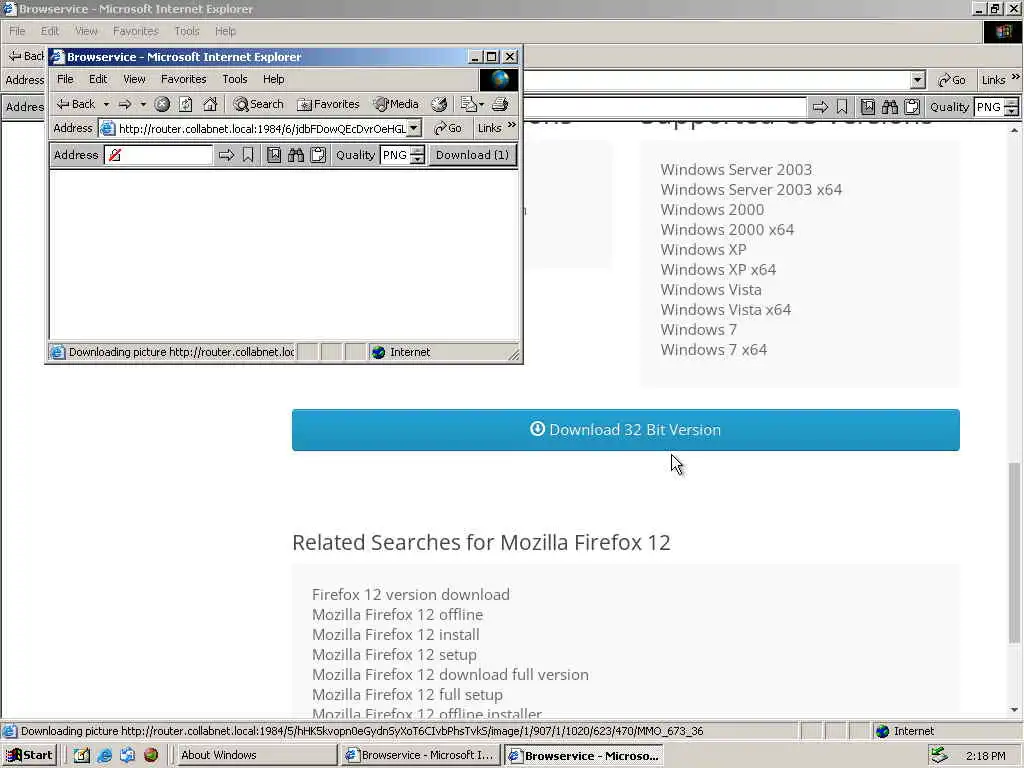1024x768 pixels.
Task: Open Favorites menu in the front Browservice window
Action: pos(184,79)
